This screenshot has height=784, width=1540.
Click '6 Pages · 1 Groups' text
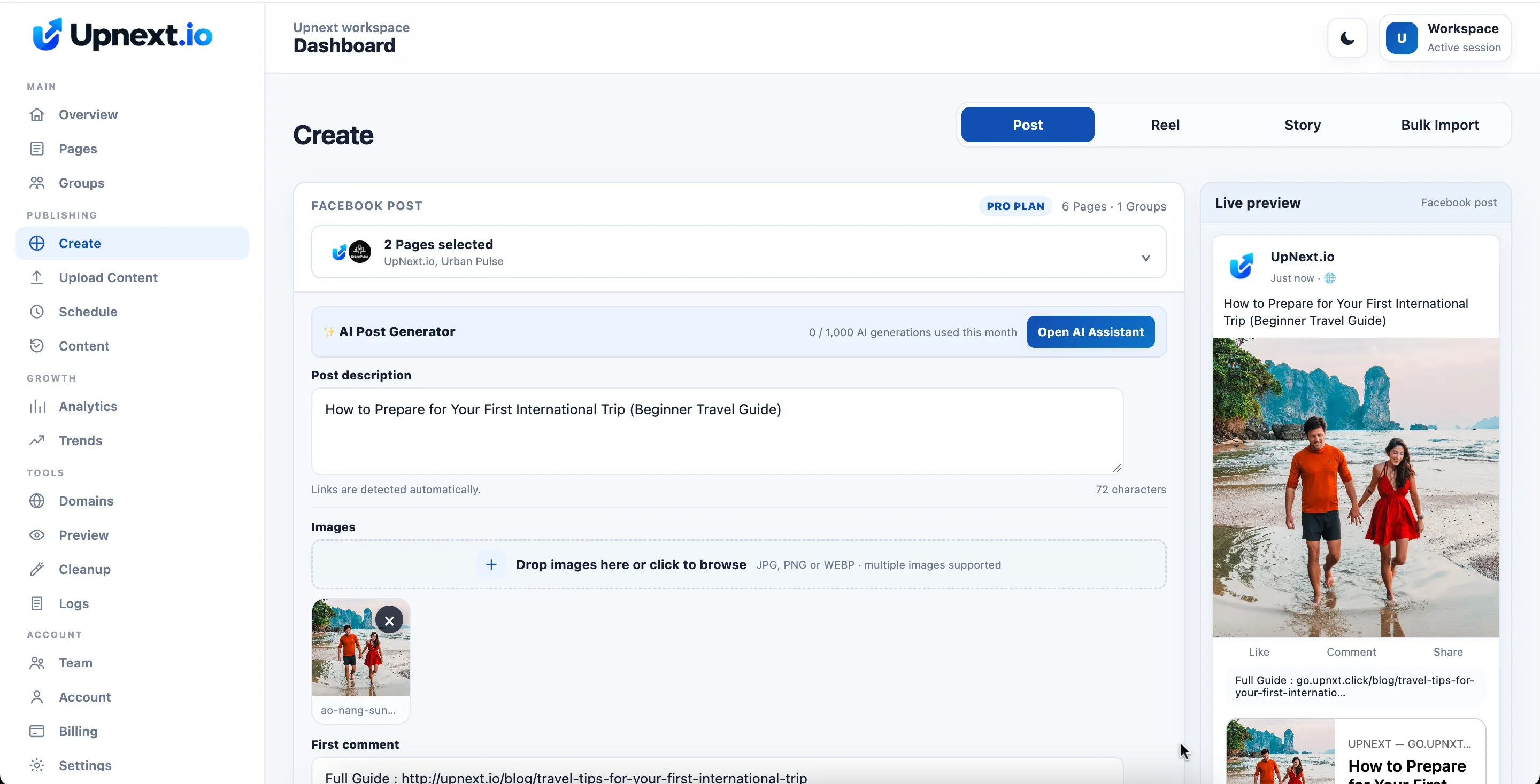(1114, 206)
